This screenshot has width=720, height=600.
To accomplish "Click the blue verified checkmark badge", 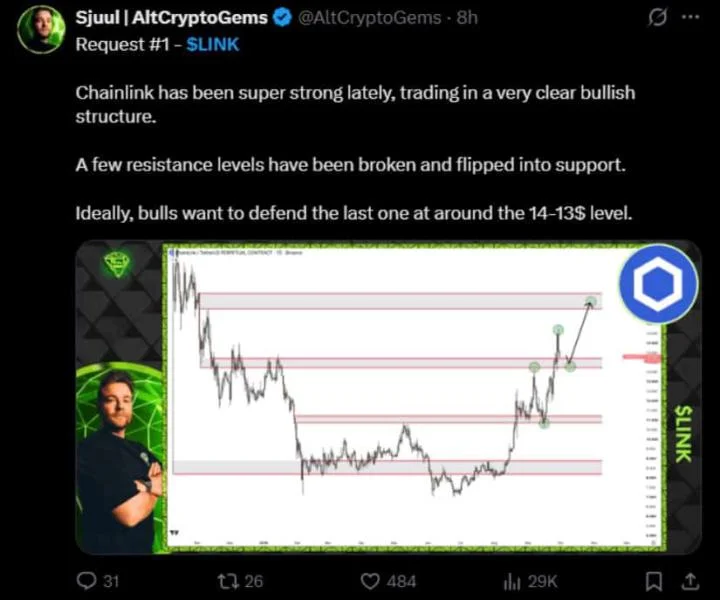I will tap(282, 17).
